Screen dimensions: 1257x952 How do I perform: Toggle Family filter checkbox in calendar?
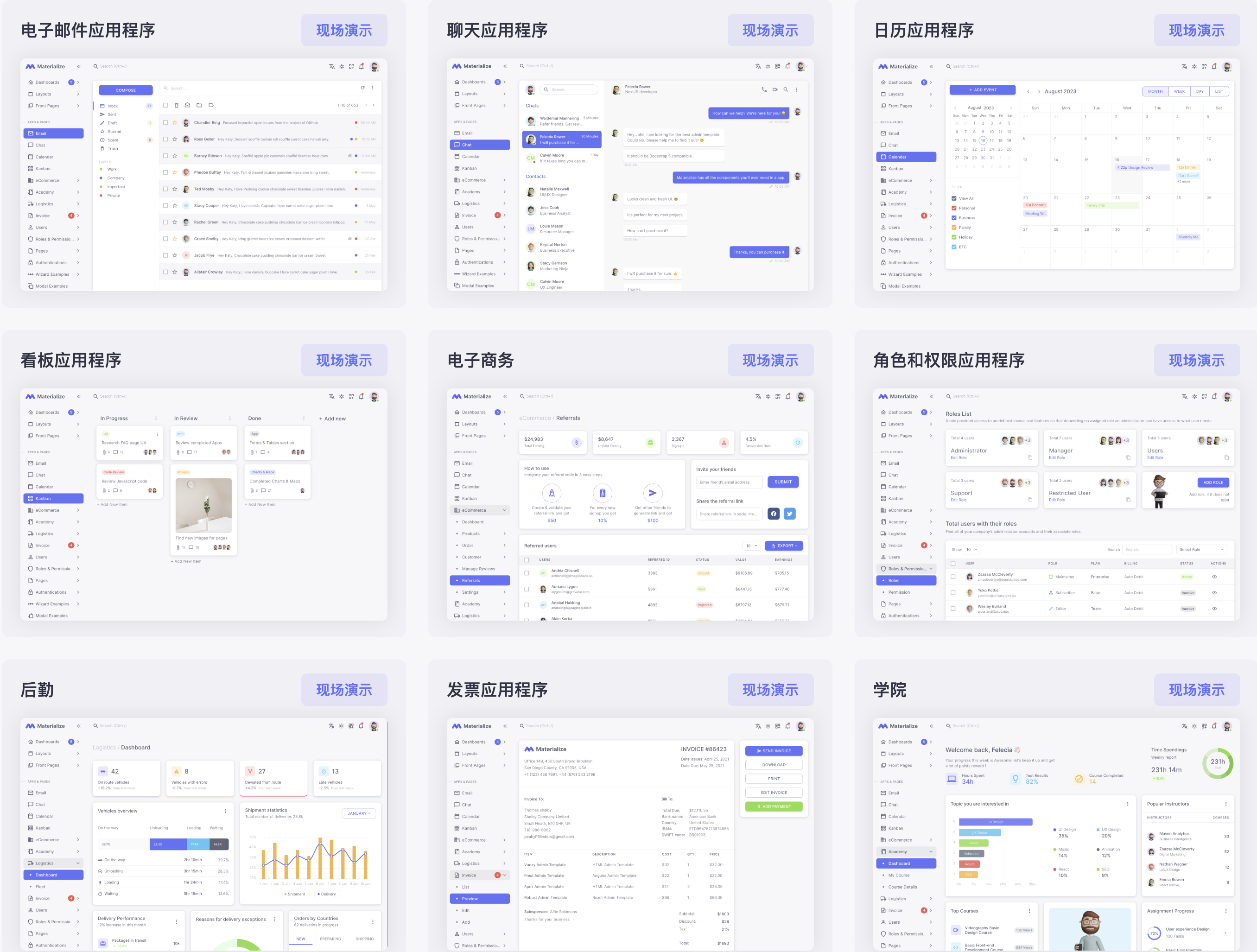[x=953, y=228]
